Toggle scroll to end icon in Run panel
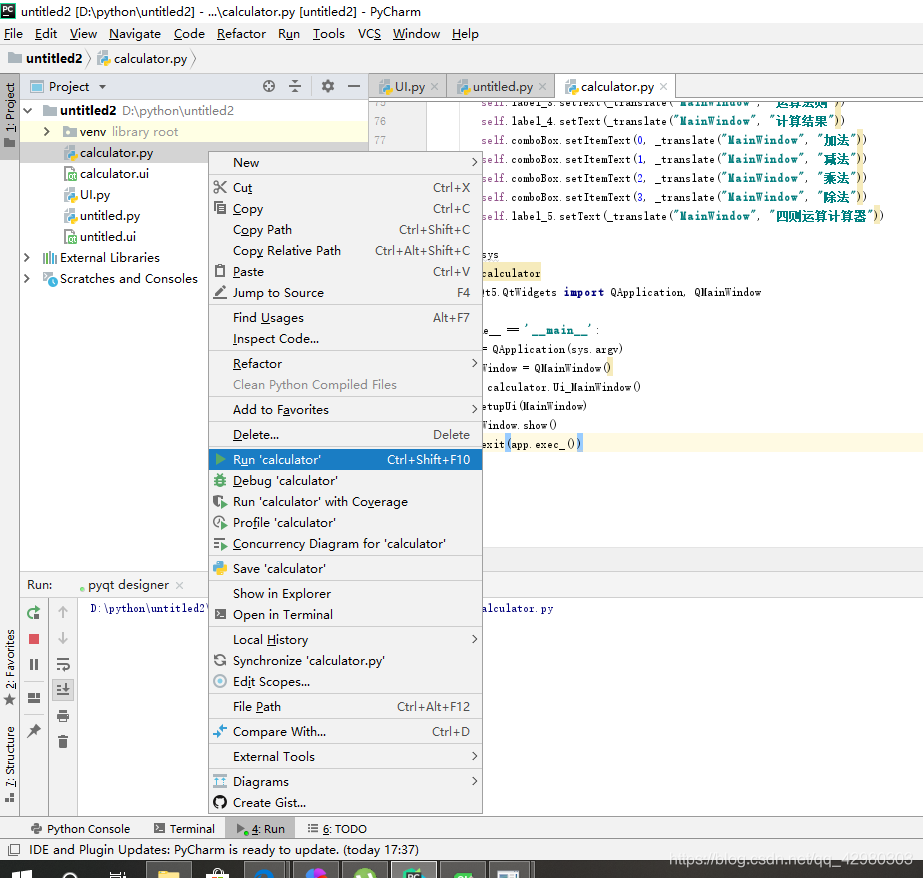Viewport: 923px width, 878px height. pyautogui.click(x=63, y=689)
